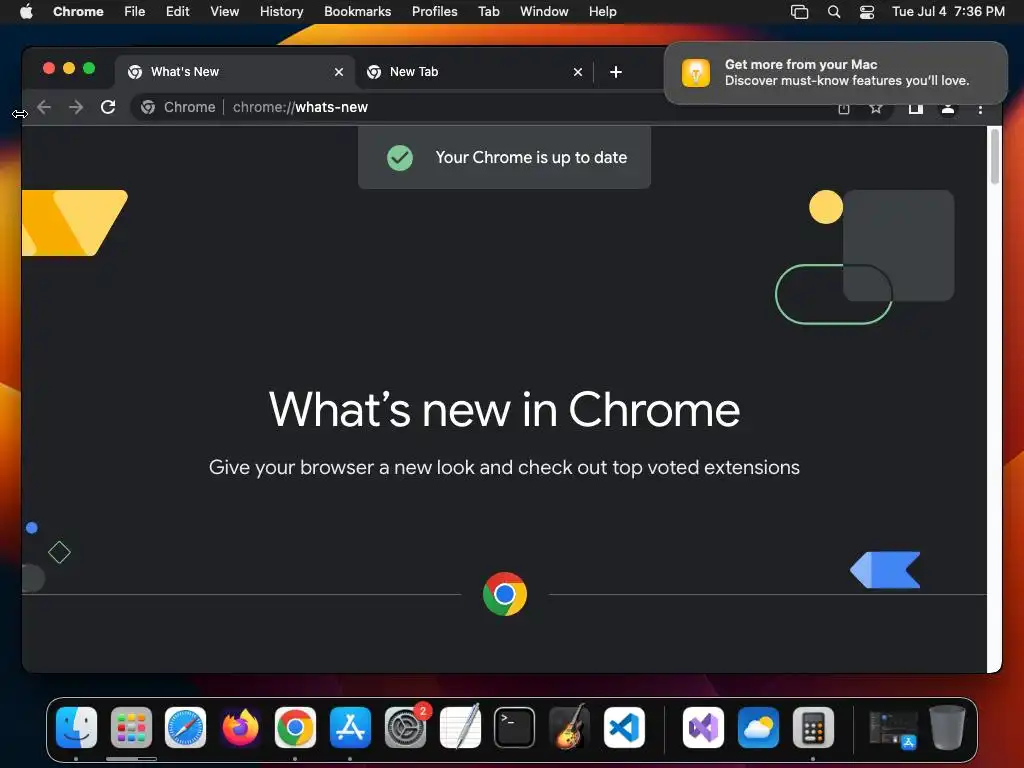
Task: Open a new tab with the plus button
Action: (616, 72)
